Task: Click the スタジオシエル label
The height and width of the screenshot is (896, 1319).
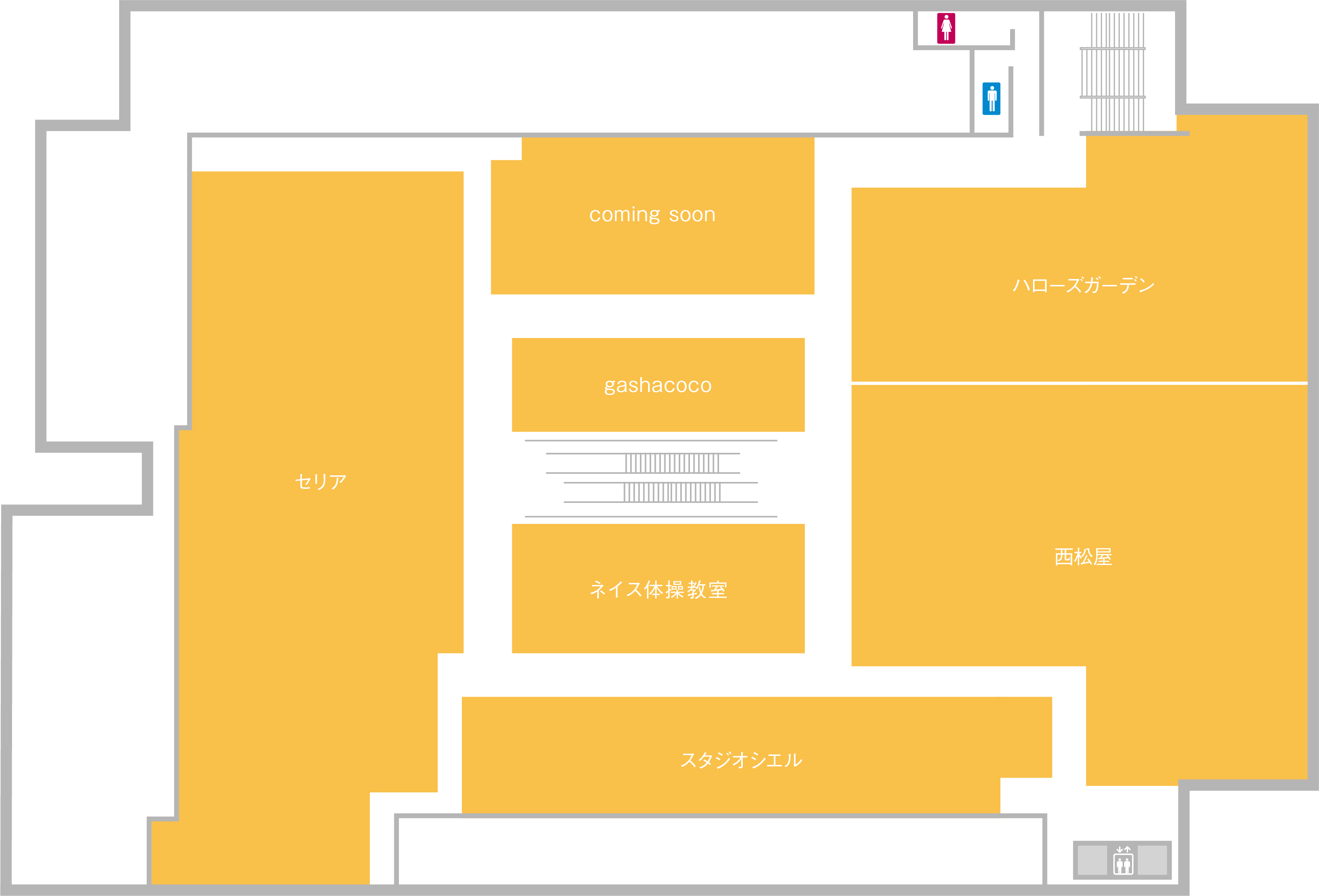Action: click(x=741, y=760)
